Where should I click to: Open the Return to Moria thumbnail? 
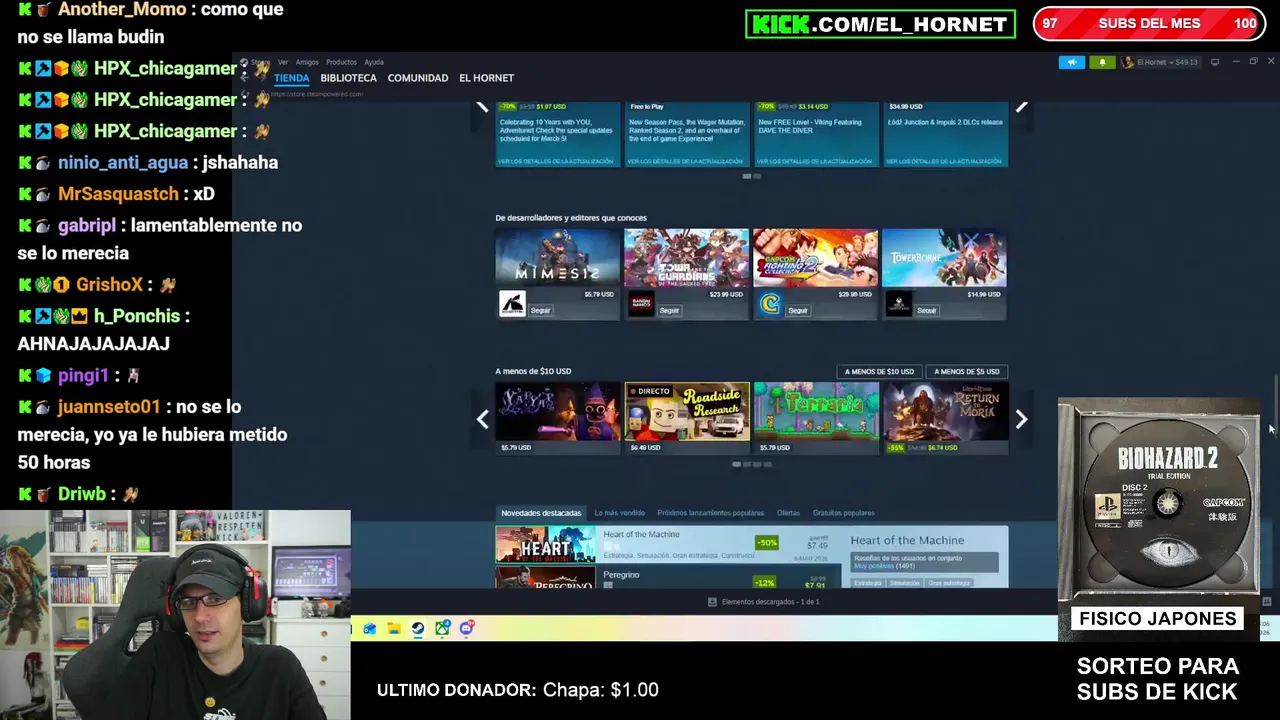944,411
